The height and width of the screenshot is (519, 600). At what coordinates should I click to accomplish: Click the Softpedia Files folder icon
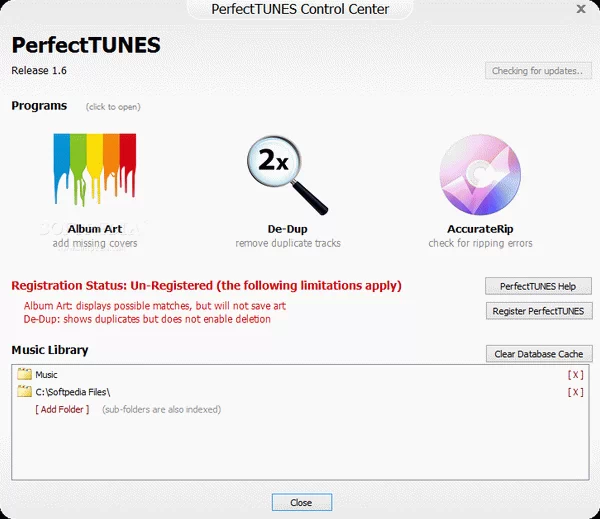pos(24,392)
